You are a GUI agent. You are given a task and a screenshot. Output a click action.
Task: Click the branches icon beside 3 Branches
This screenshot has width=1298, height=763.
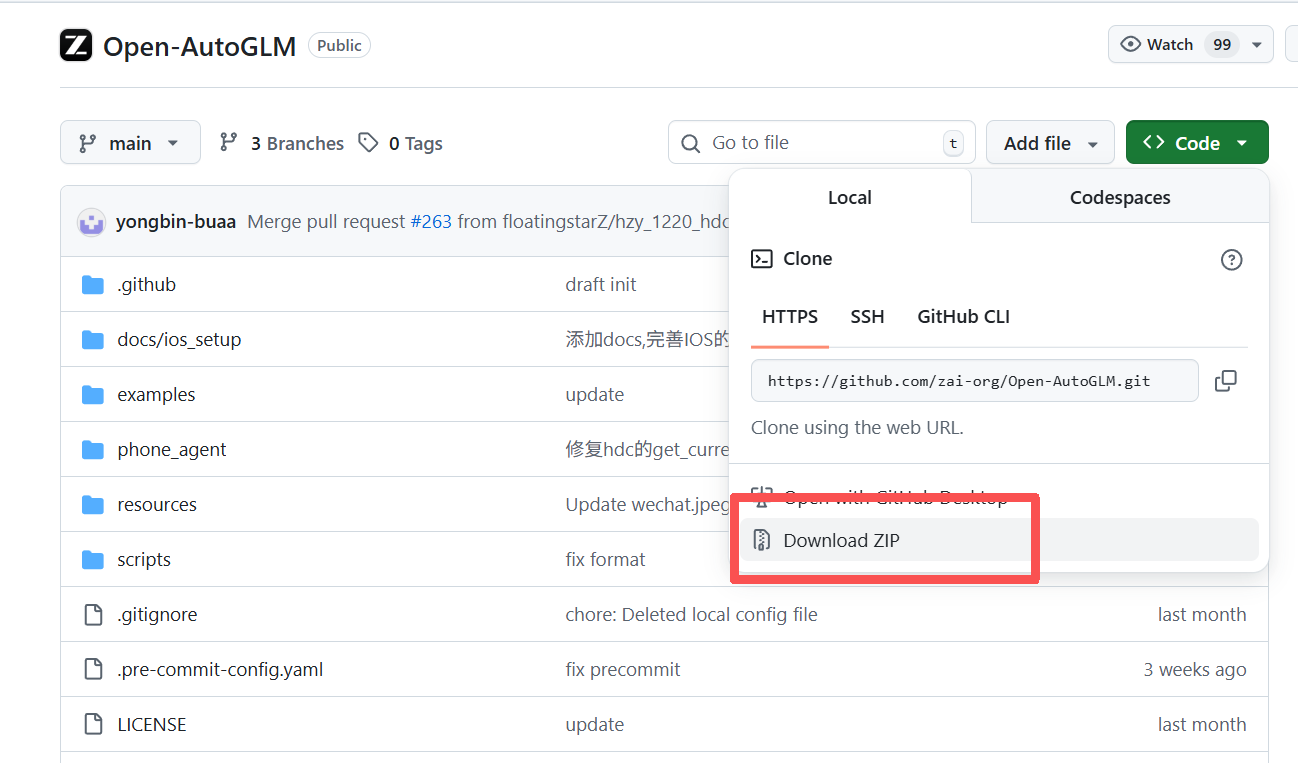pos(229,143)
